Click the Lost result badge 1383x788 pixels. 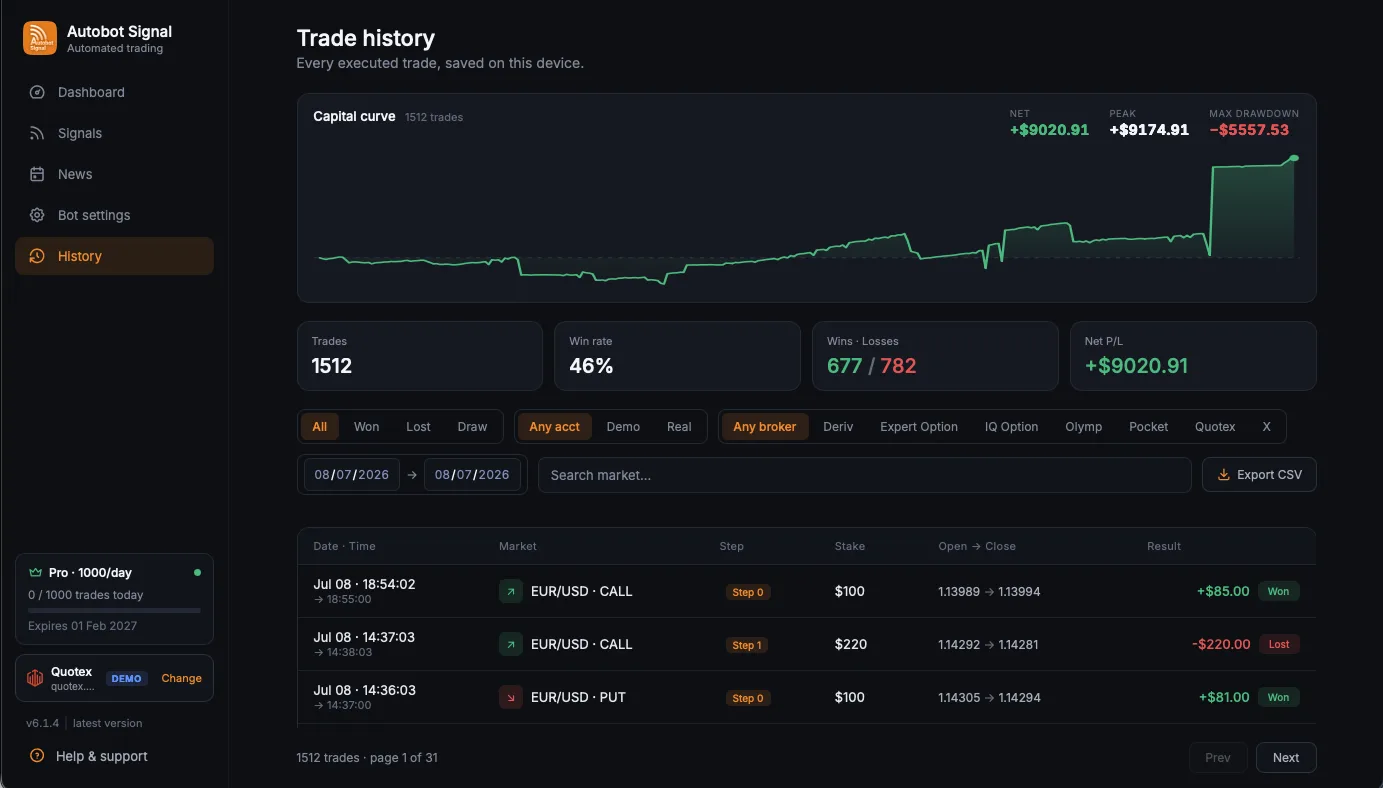pyautogui.click(x=1279, y=644)
